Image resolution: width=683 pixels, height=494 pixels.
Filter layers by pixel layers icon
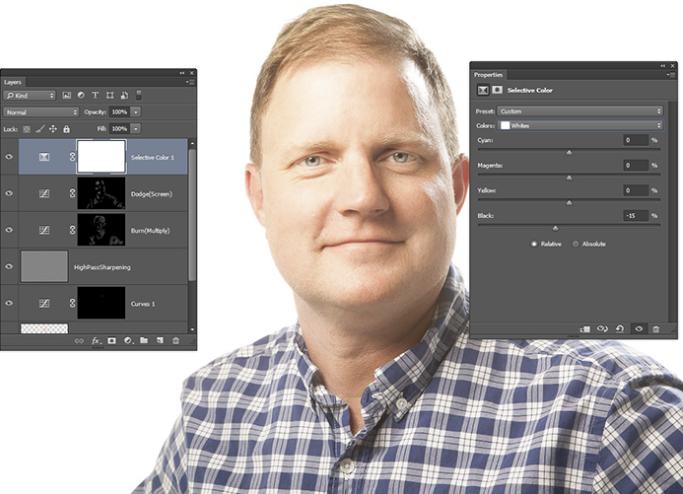pyautogui.click(x=67, y=95)
